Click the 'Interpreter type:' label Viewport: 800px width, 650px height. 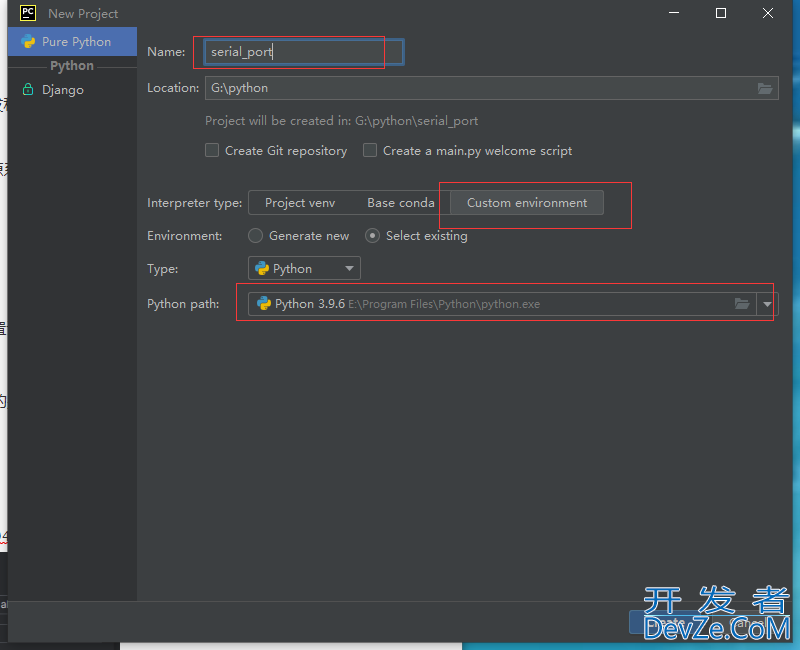tap(194, 203)
